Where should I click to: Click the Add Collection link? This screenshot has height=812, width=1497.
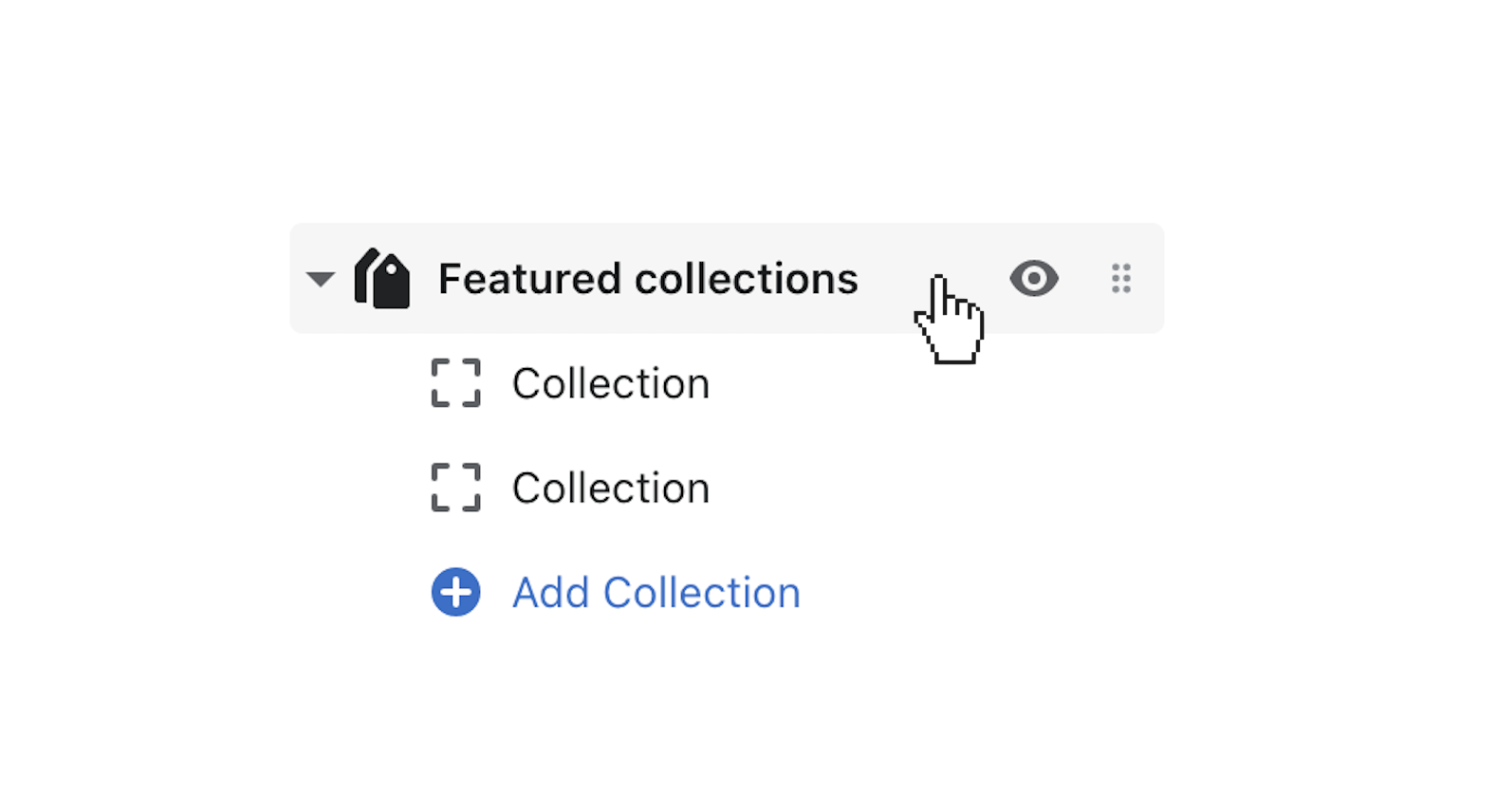pos(655,592)
